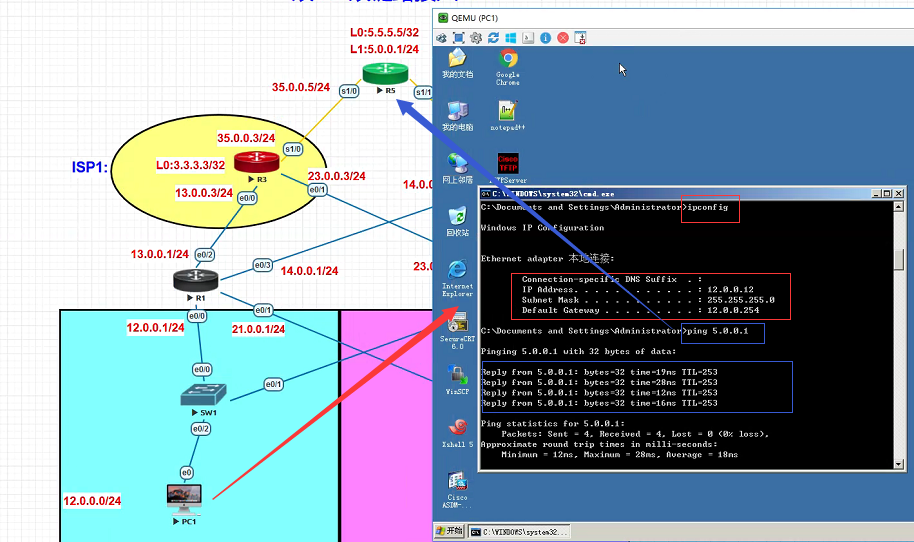Click the ISP1: label text
914x542 pixels.
(90, 167)
